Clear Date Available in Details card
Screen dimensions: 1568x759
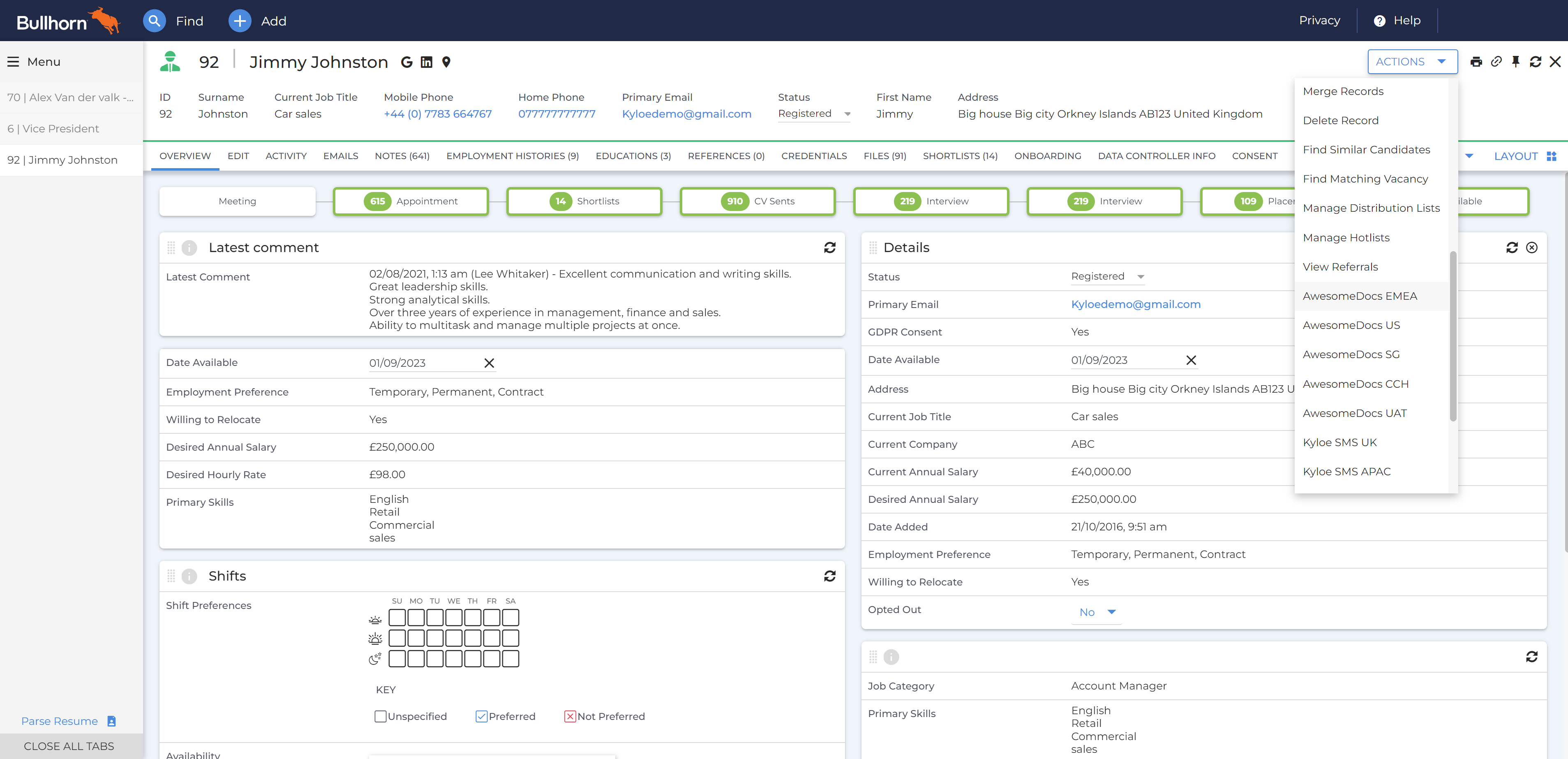(1191, 360)
